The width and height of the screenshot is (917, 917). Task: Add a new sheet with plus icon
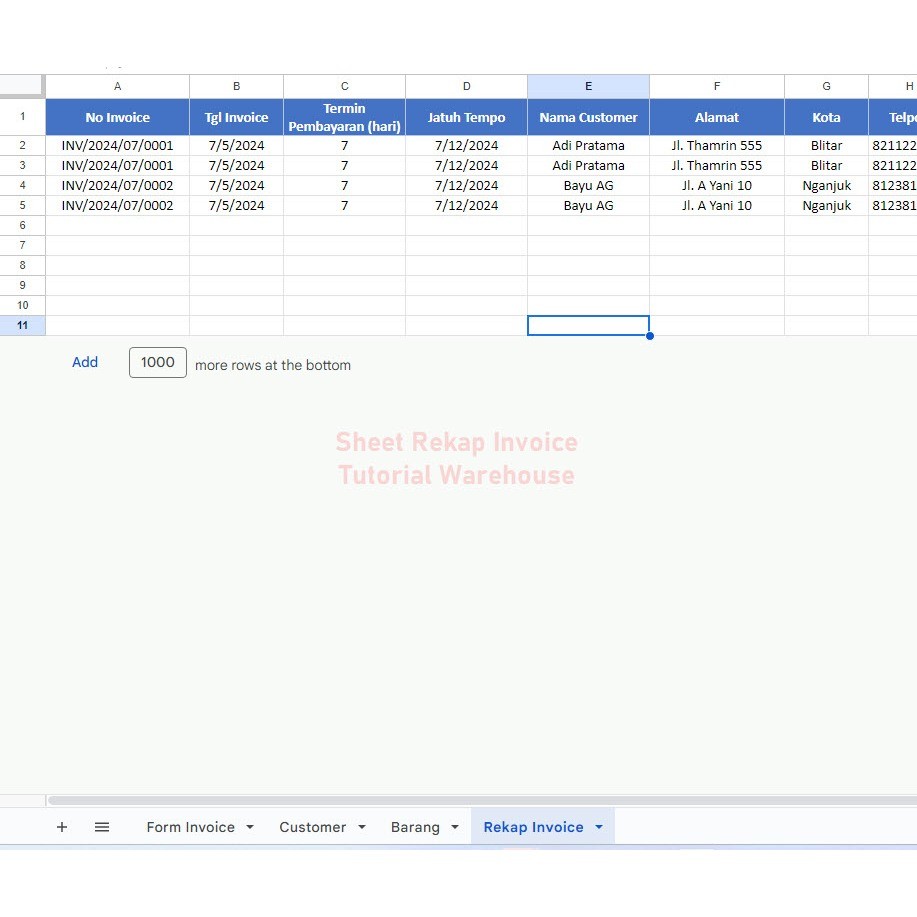pyautogui.click(x=61, y=827)
